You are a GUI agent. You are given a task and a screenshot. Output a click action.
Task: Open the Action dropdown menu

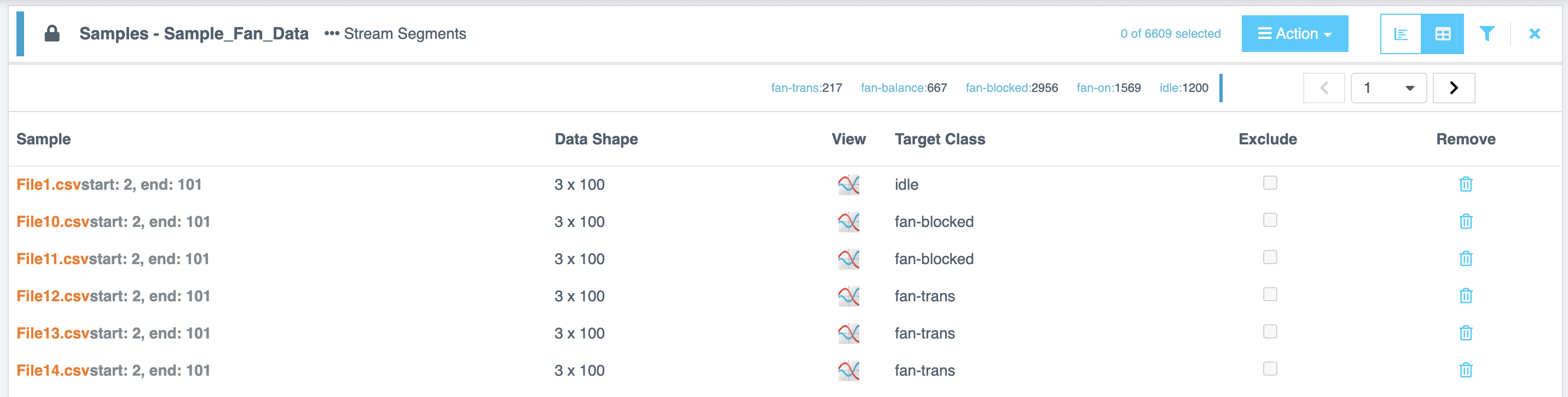tap(1295, 33)
